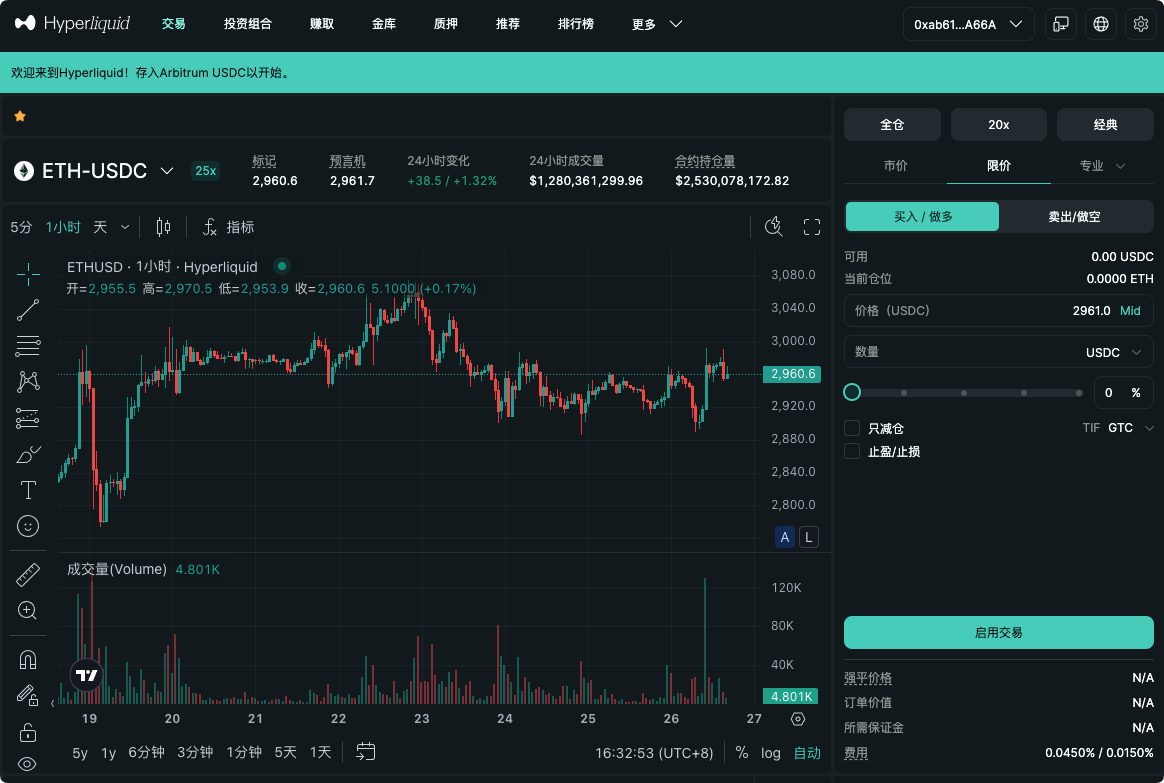This screenshot has width=1164, height=783.
Task: Click the 启用交易 button
Action: (998, 632)
